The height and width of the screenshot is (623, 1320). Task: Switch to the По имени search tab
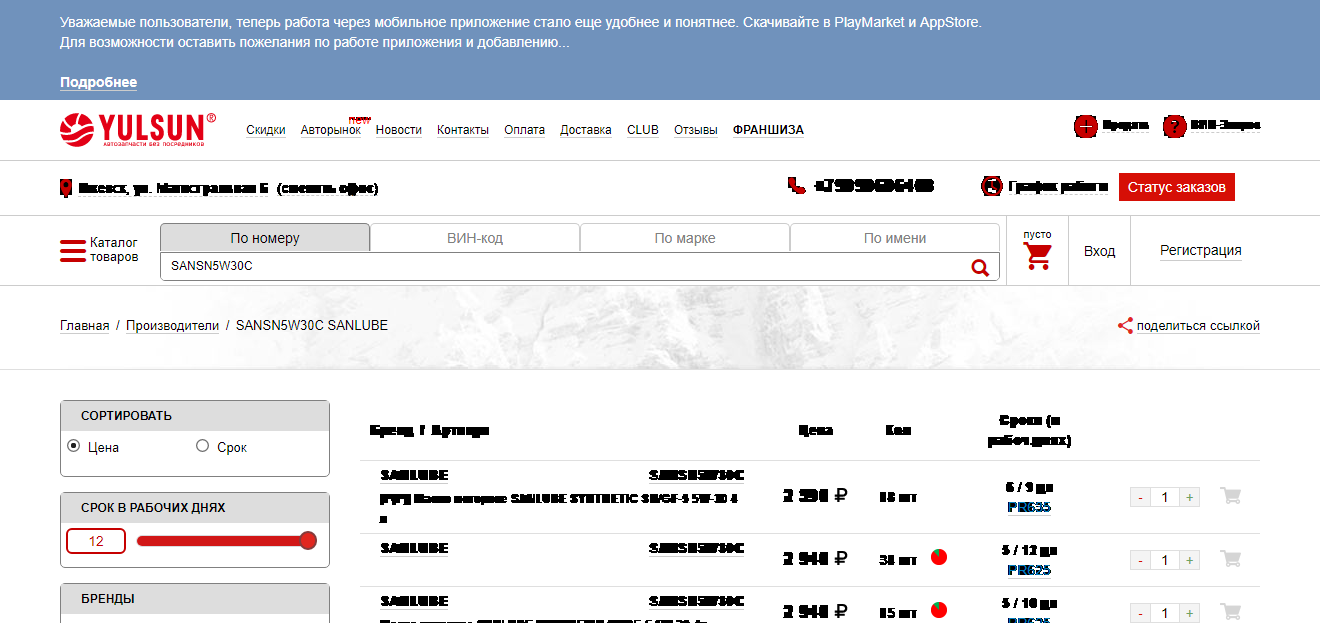click(895, 238)
